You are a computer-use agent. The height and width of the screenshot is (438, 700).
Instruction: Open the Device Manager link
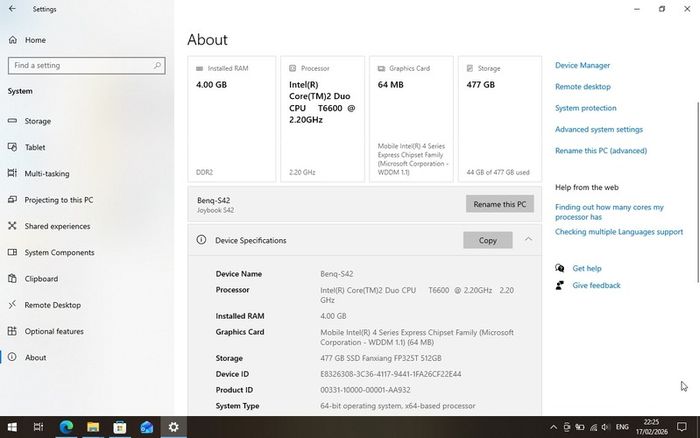tap(582, 65)
